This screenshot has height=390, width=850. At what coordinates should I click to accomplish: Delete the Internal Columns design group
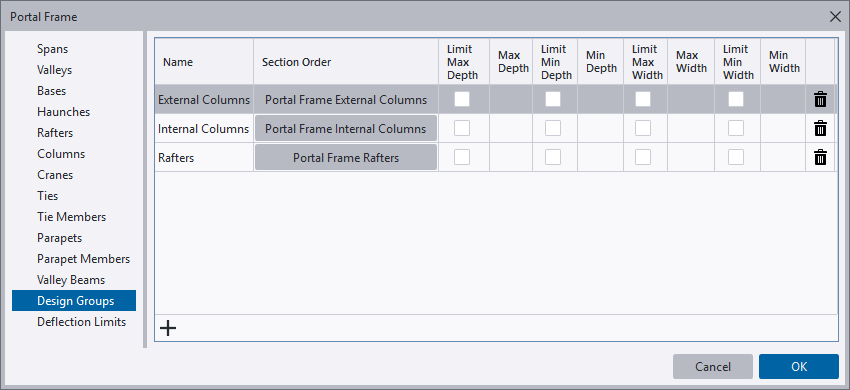pos(820,129)
